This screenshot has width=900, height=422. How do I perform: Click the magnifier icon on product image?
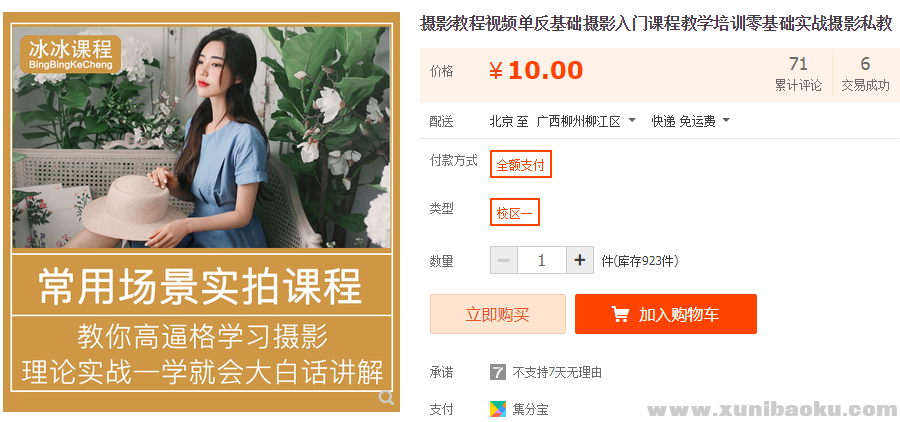pos(386,397)
